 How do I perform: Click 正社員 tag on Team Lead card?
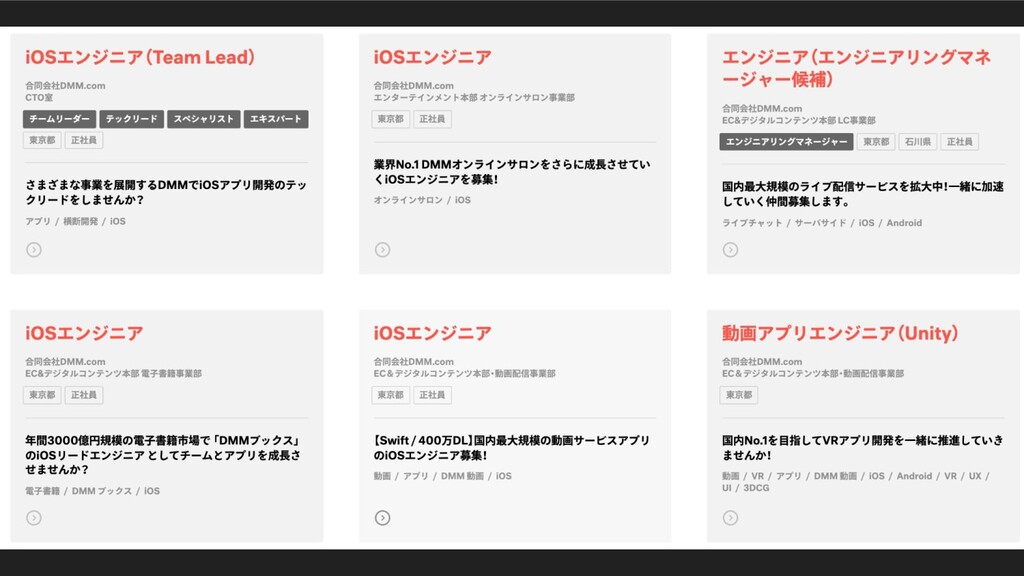84,140
